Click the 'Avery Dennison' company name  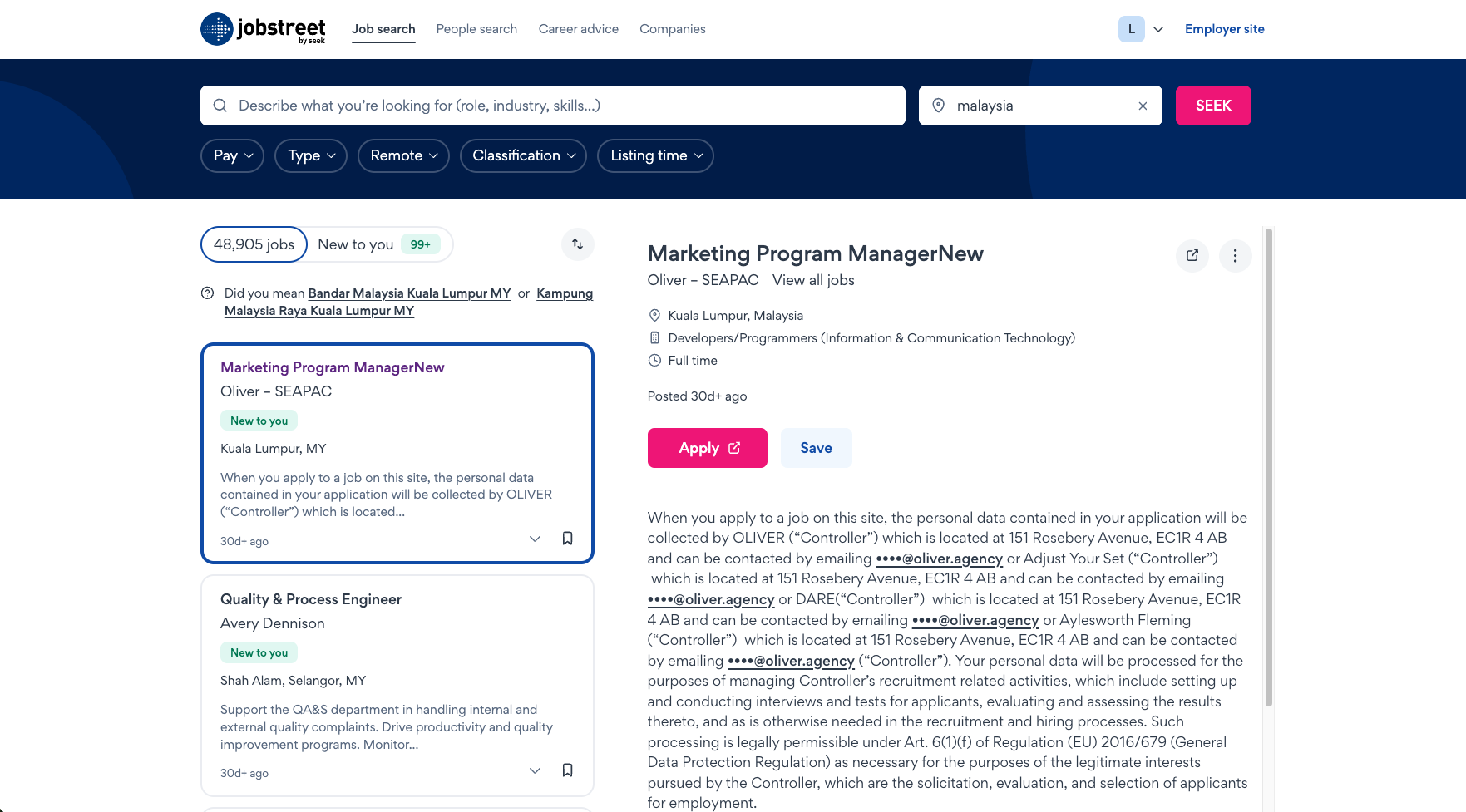pos(273,623)
